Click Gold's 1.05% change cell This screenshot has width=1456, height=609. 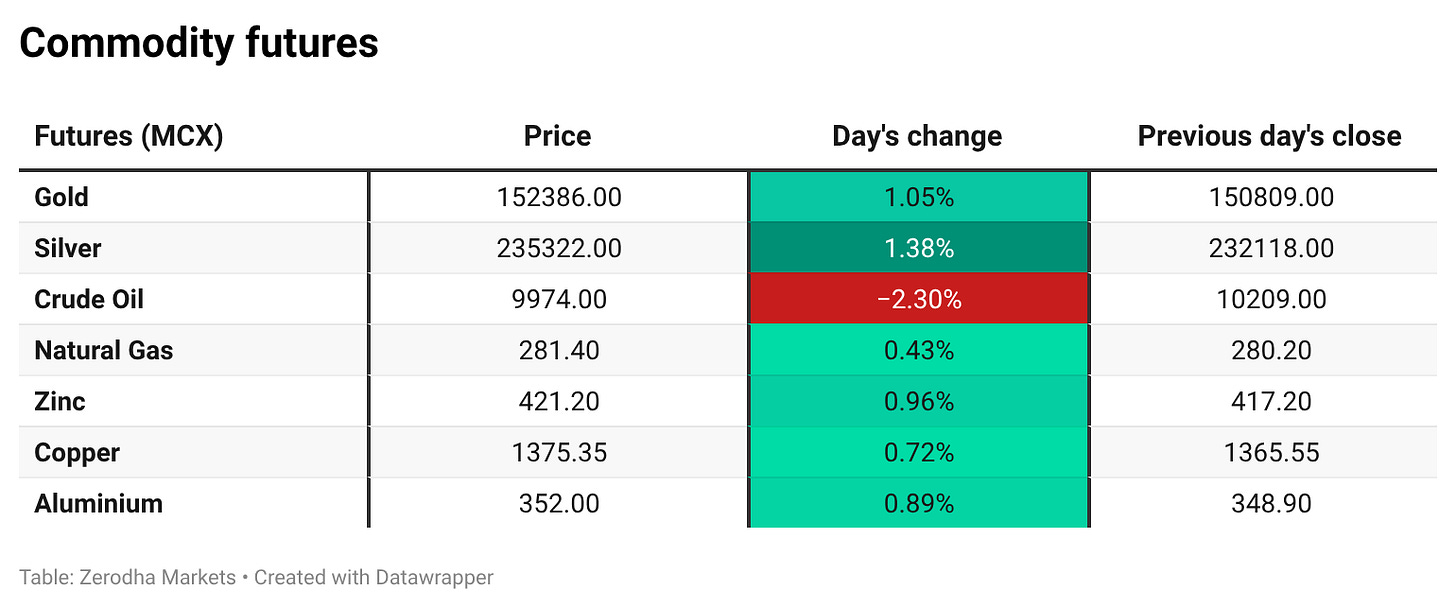click(x=919, y=197)
